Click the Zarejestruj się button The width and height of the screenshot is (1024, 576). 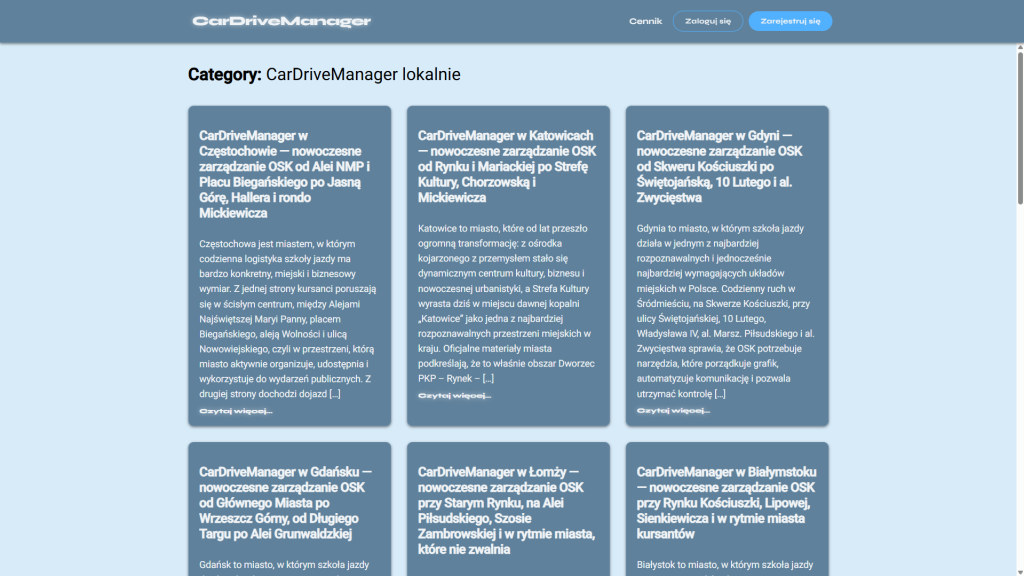(790, 21)
